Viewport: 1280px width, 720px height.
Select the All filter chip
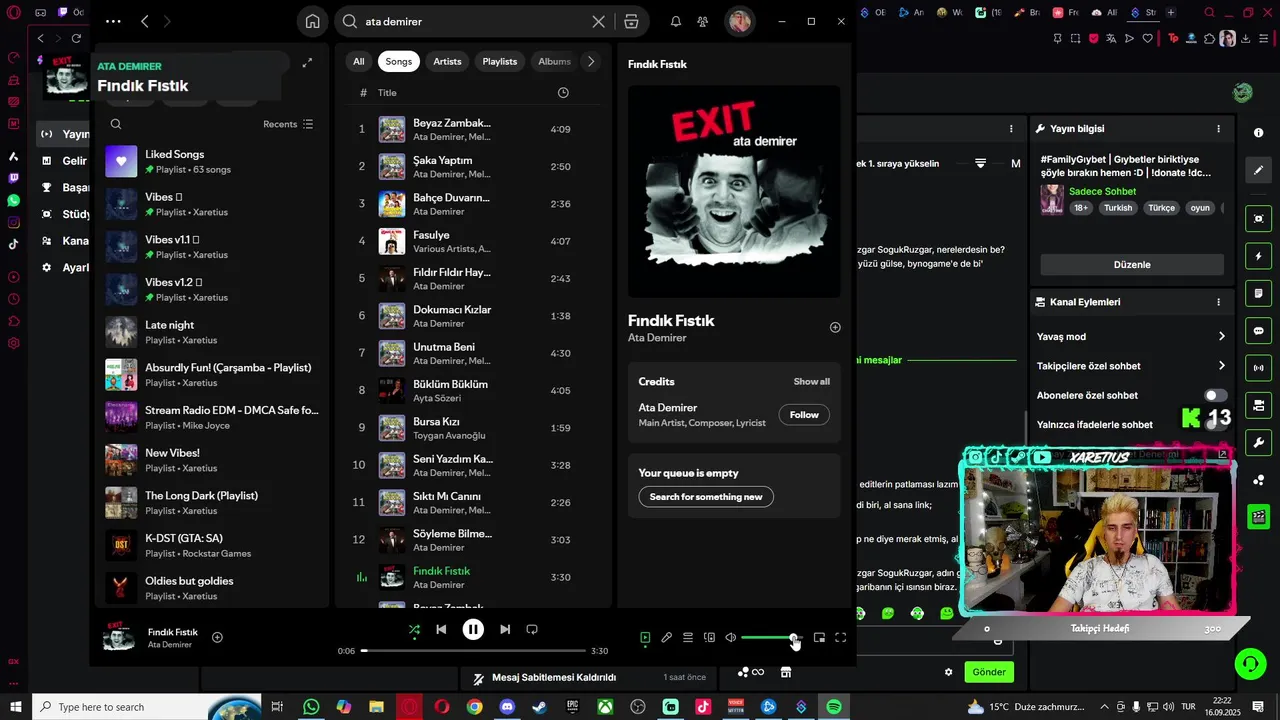point(358,61)
